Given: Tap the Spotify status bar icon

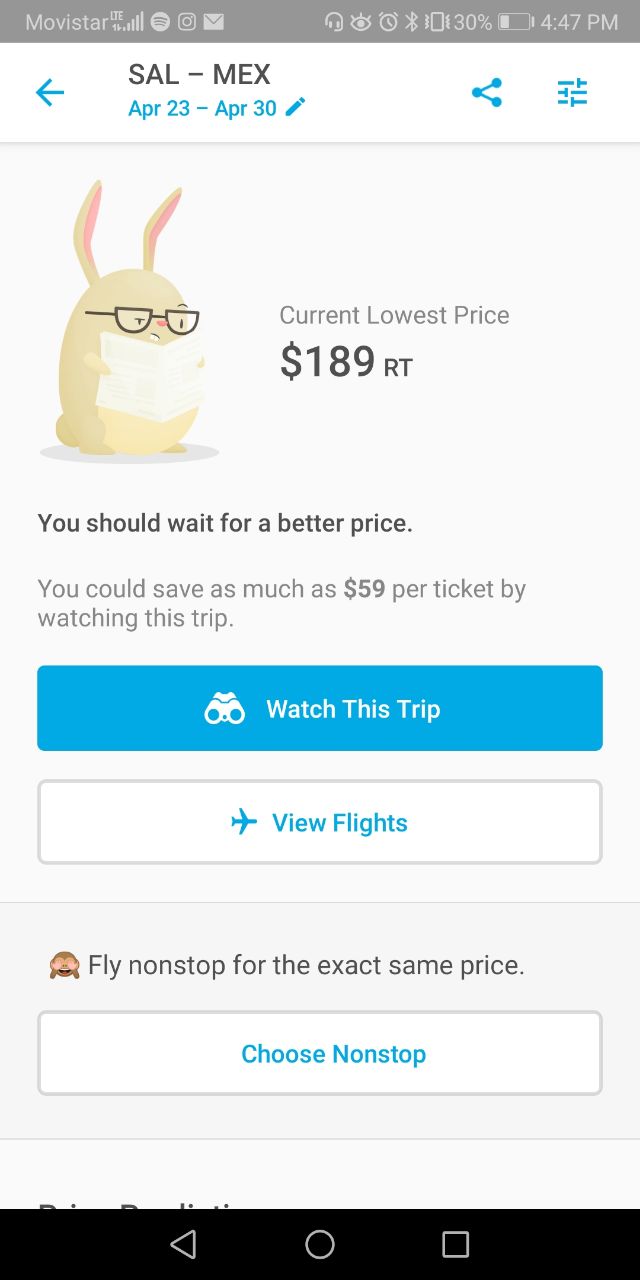Looking at the screenshot, I should tap(160, 21).
